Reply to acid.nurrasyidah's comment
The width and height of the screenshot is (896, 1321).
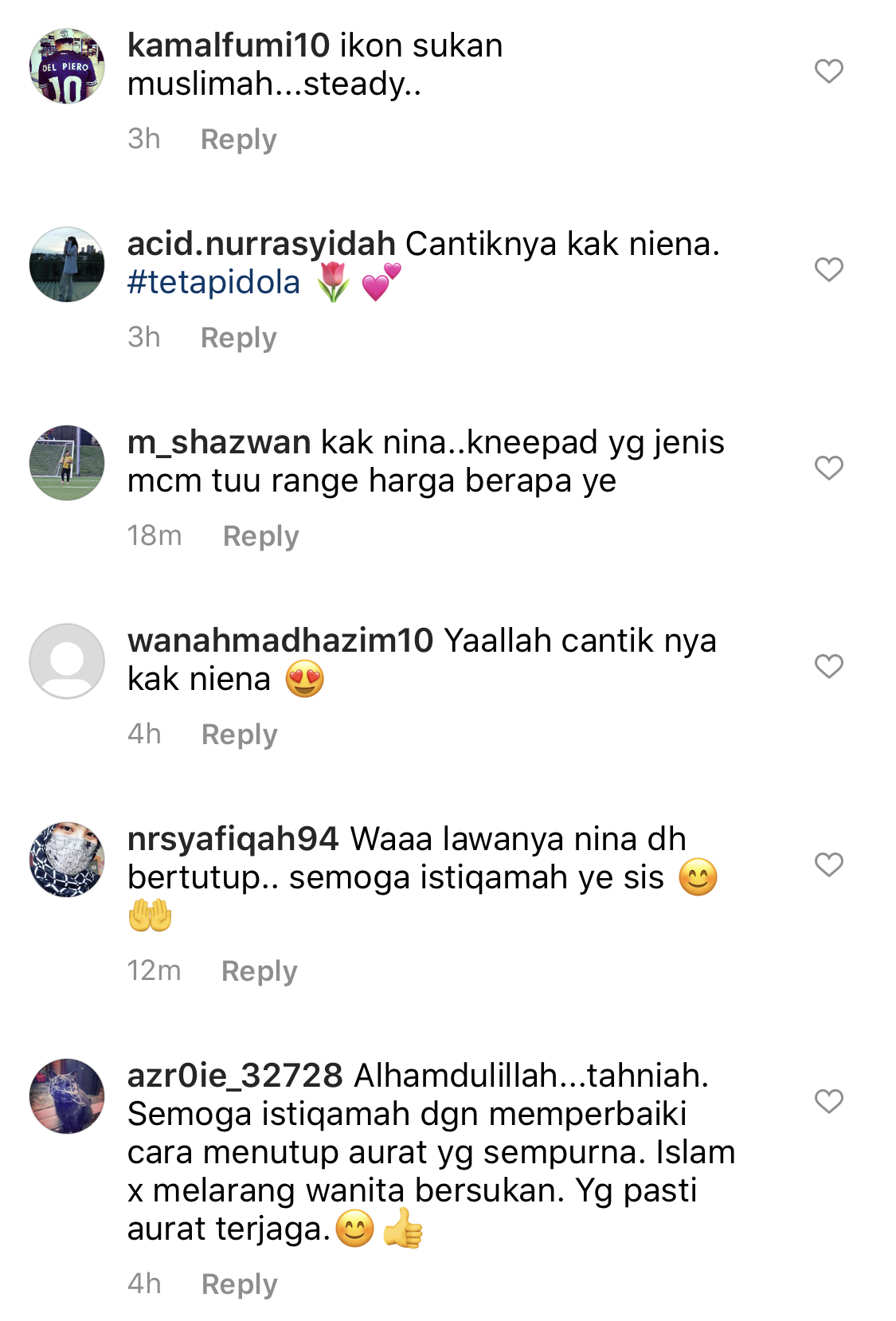[238, 338]
